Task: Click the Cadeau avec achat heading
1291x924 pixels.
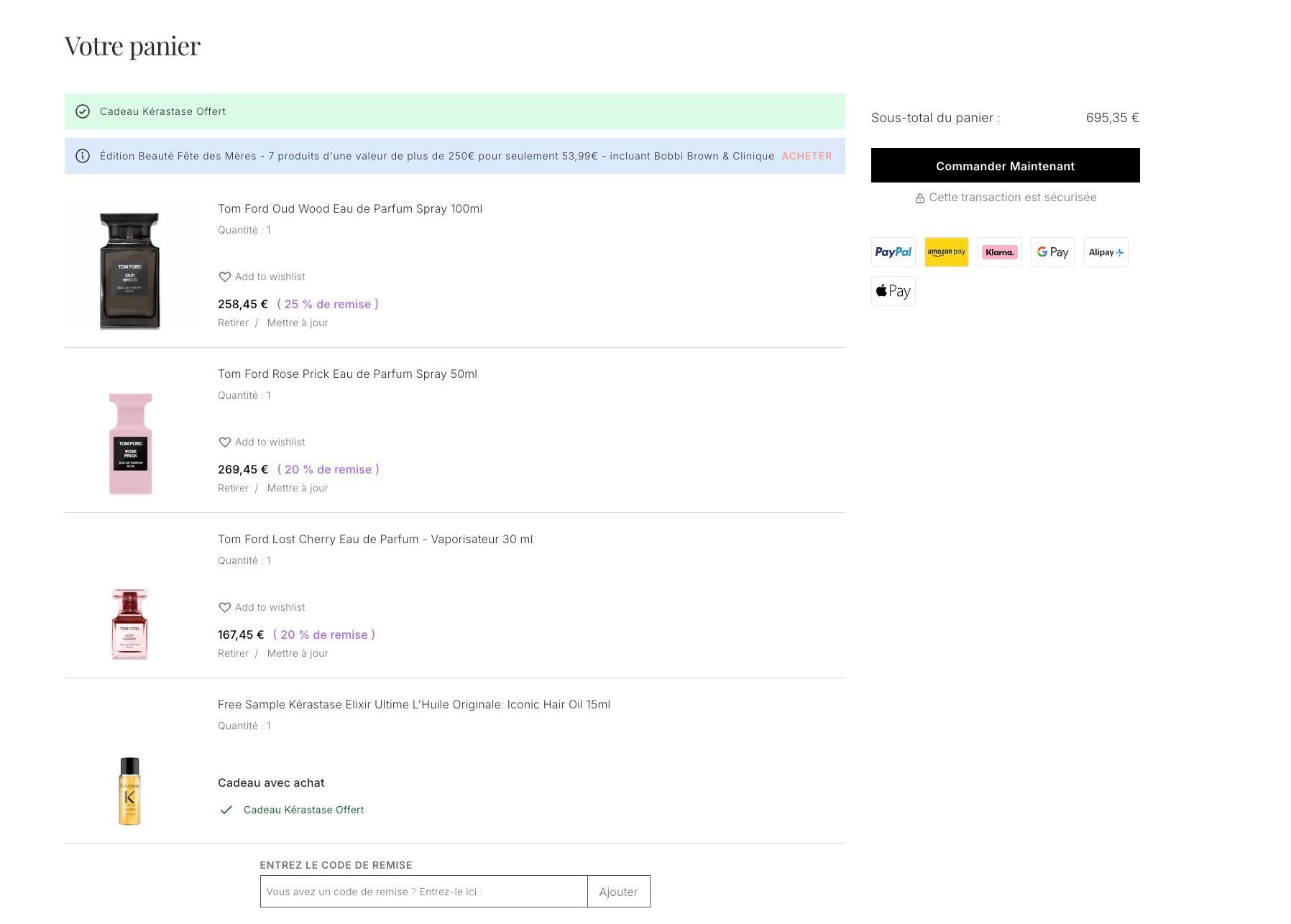Action: pos(271,782)
